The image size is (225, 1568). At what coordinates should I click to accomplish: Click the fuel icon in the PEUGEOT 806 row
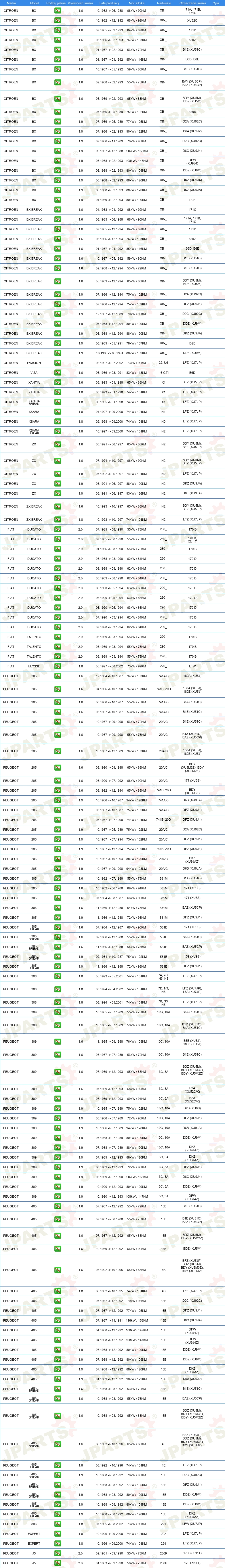pos(57,1524)
